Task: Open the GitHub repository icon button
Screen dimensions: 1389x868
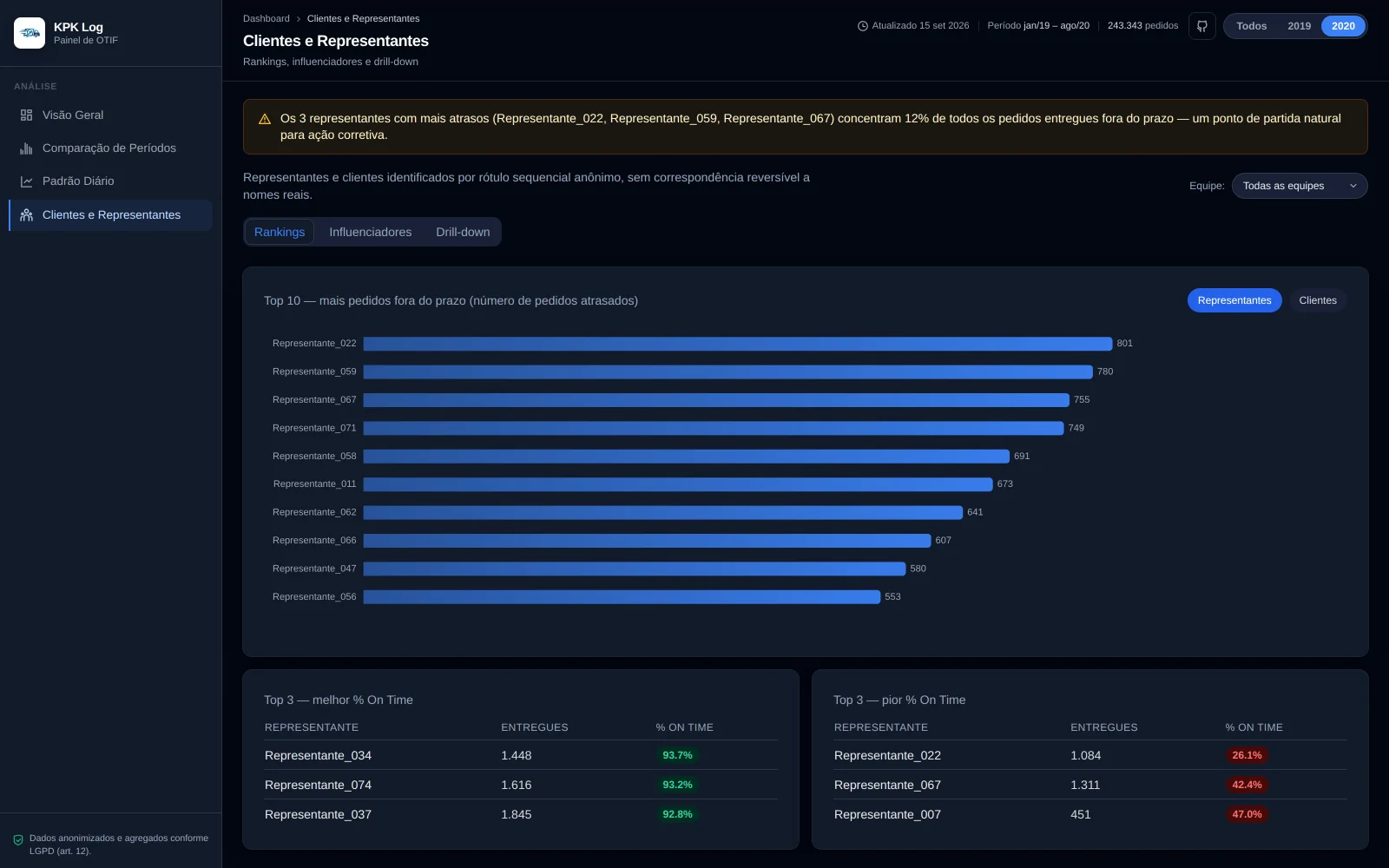Action: click(x=1202, y=26)
